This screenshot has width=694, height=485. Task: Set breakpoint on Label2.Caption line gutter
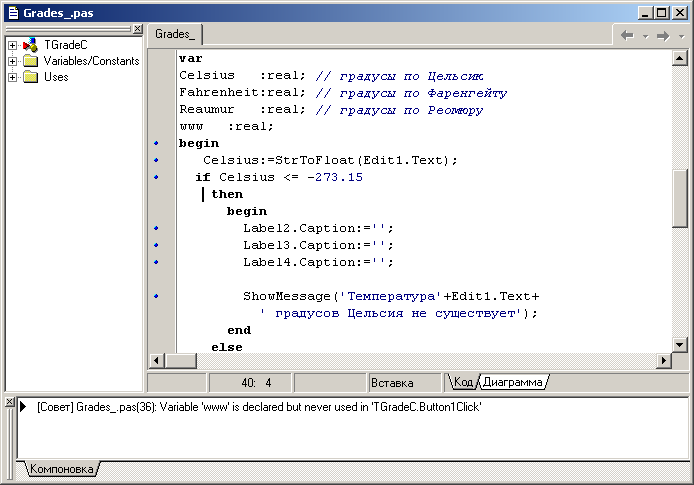pos(156,229)
